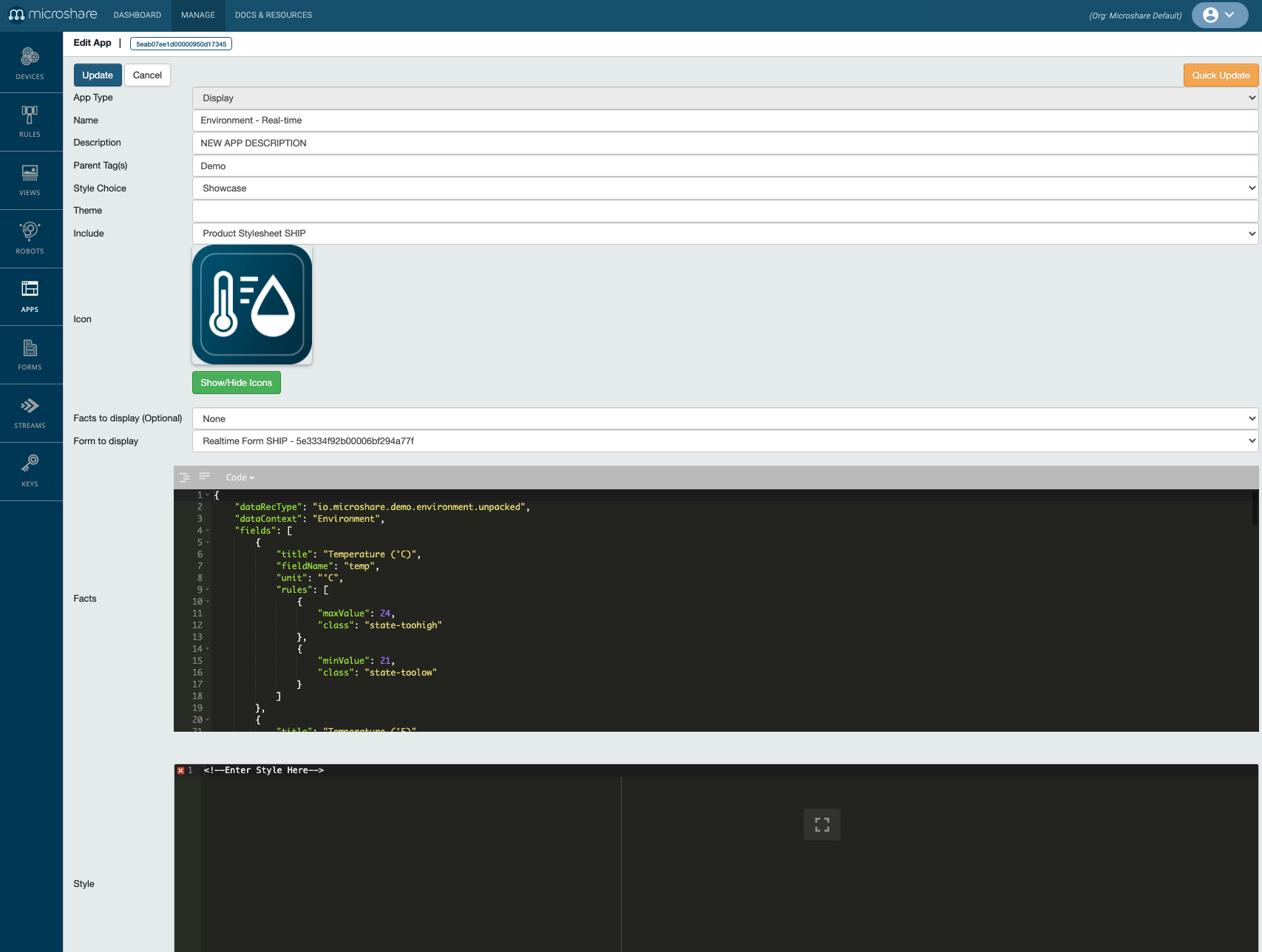This screenshot has width=1262, height=952.
Task: Select the thermometer and droplet app icon
Action: point(252,305)
